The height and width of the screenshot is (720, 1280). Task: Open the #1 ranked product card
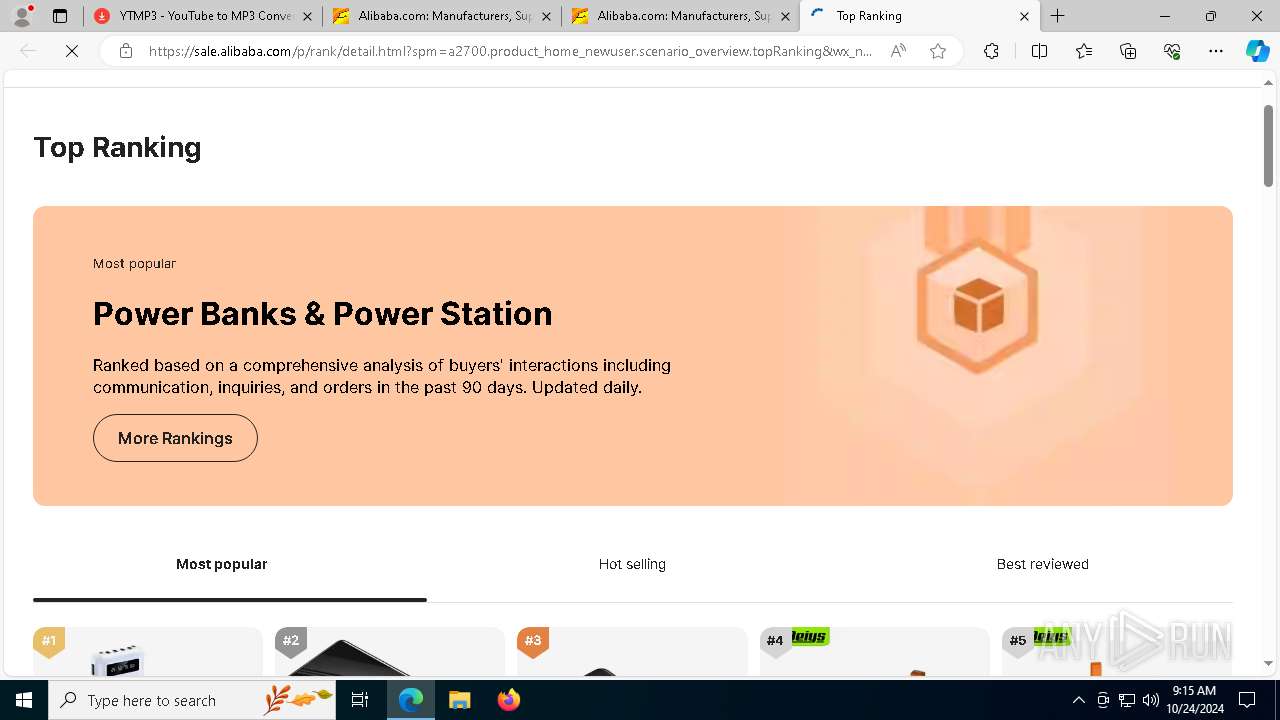pyautogui.click(x=148, y=652)
